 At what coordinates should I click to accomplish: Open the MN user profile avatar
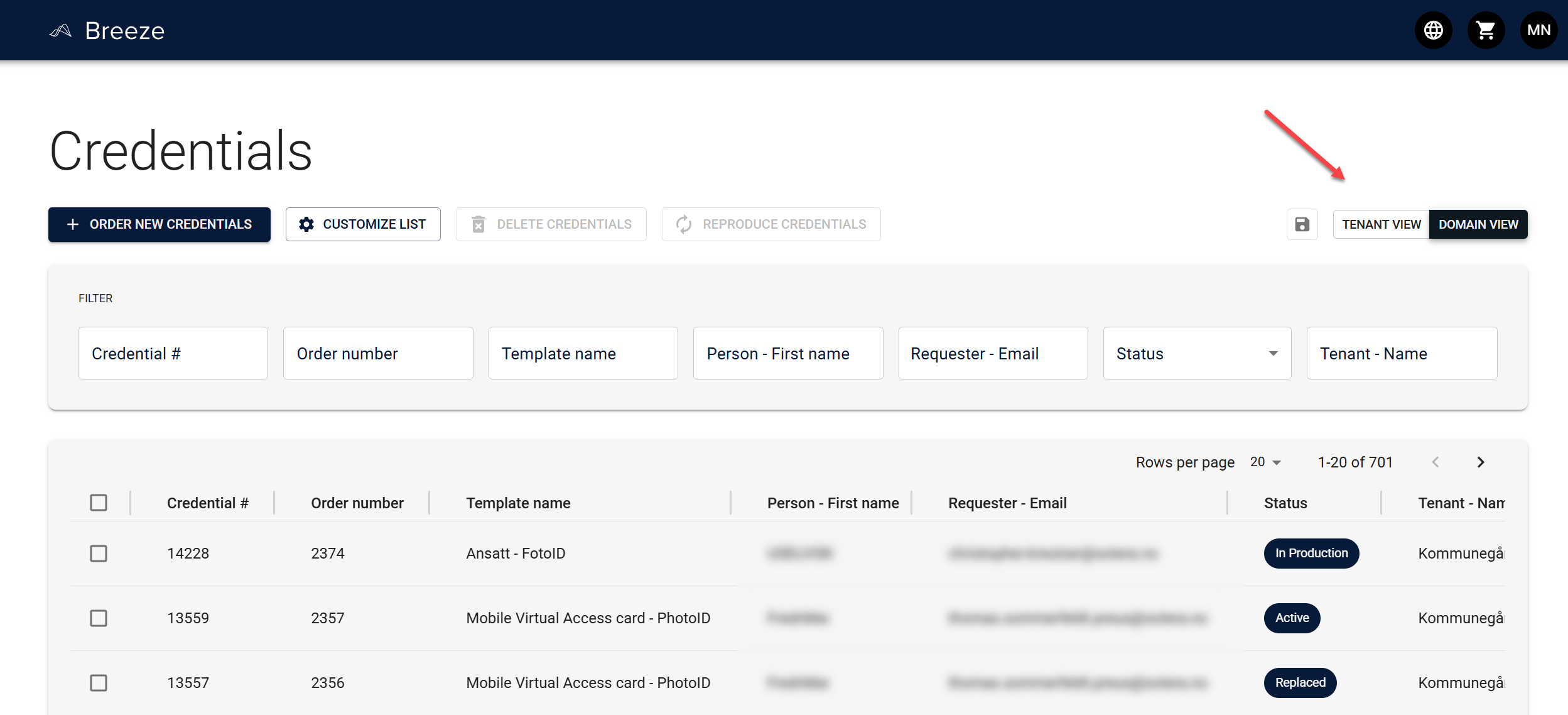coord(1538,30)
